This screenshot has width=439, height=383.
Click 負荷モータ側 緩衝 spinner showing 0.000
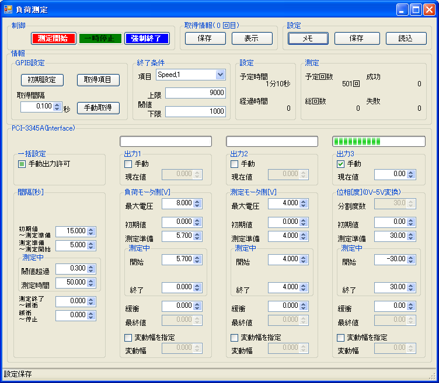point(182,306)
